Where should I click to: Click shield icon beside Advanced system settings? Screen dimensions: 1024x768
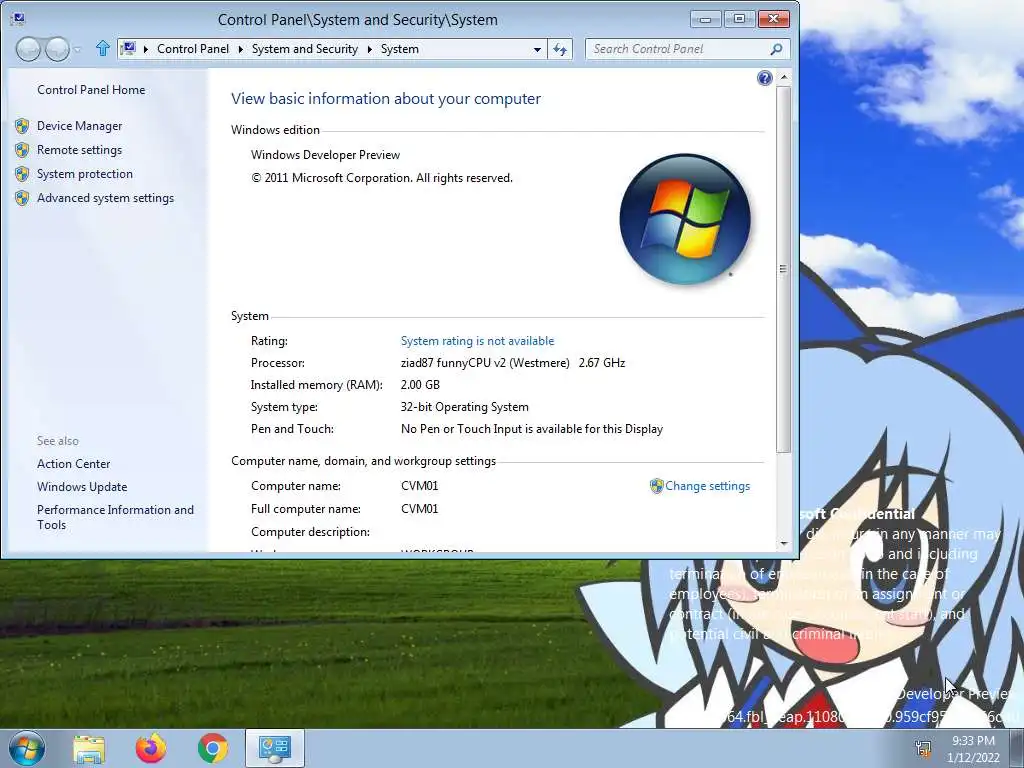[x=22, y=199]
